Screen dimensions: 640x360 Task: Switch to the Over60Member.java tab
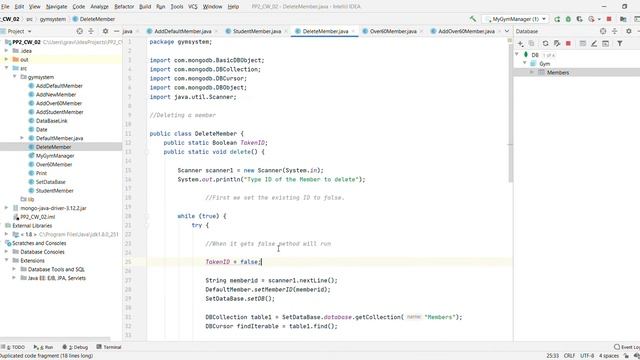[x=393, y=31]
